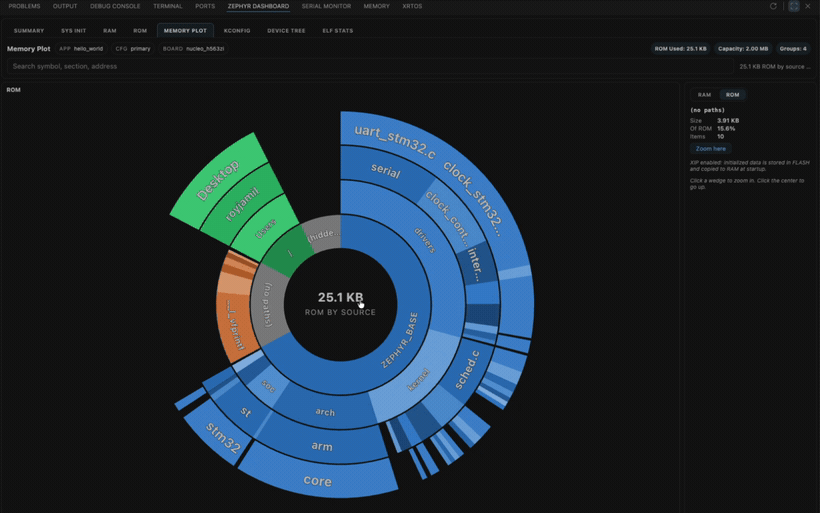This screenshot has height=513, width=820.
Task: Switch side panel toggle to RAM
Action: pyautogui.click(x=704, y=95)
